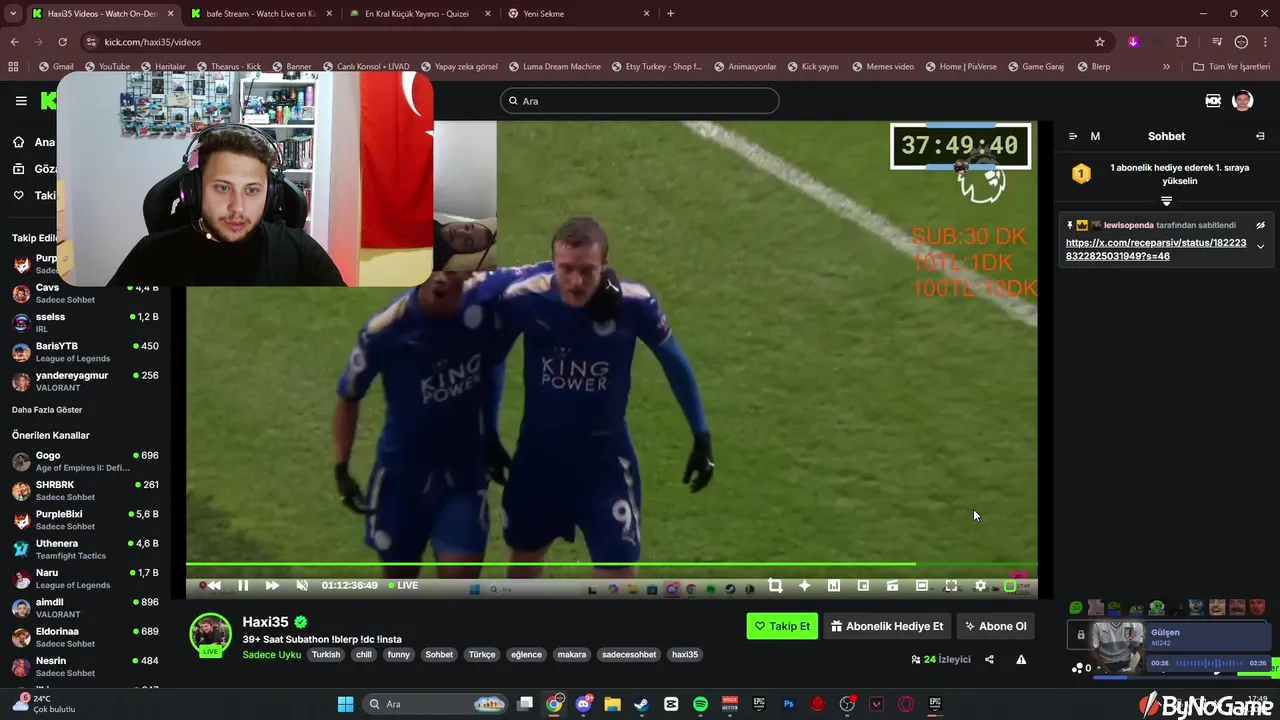Open the Haxi35 channel avatar
The image size is (1280, 720).
pyautogui.click(x=210, y=634)
